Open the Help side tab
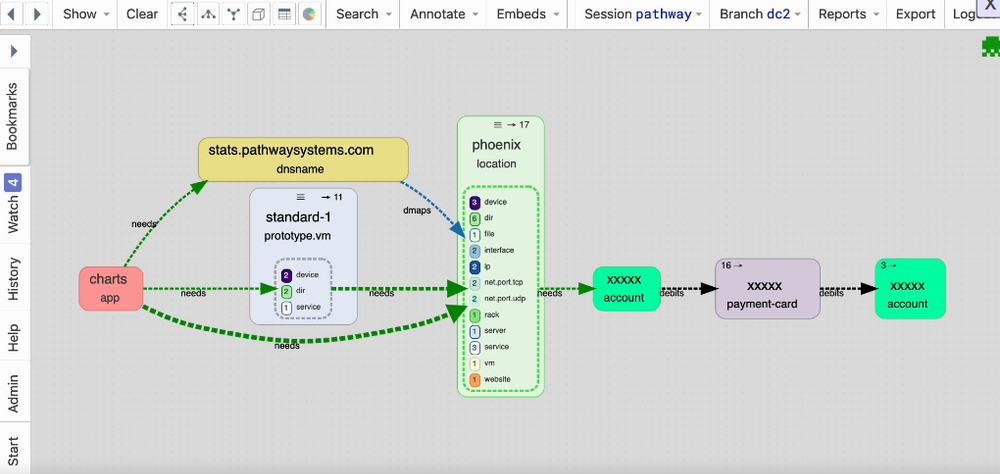The height and width of the screenshot is (474, 1000). click(13, 336)
